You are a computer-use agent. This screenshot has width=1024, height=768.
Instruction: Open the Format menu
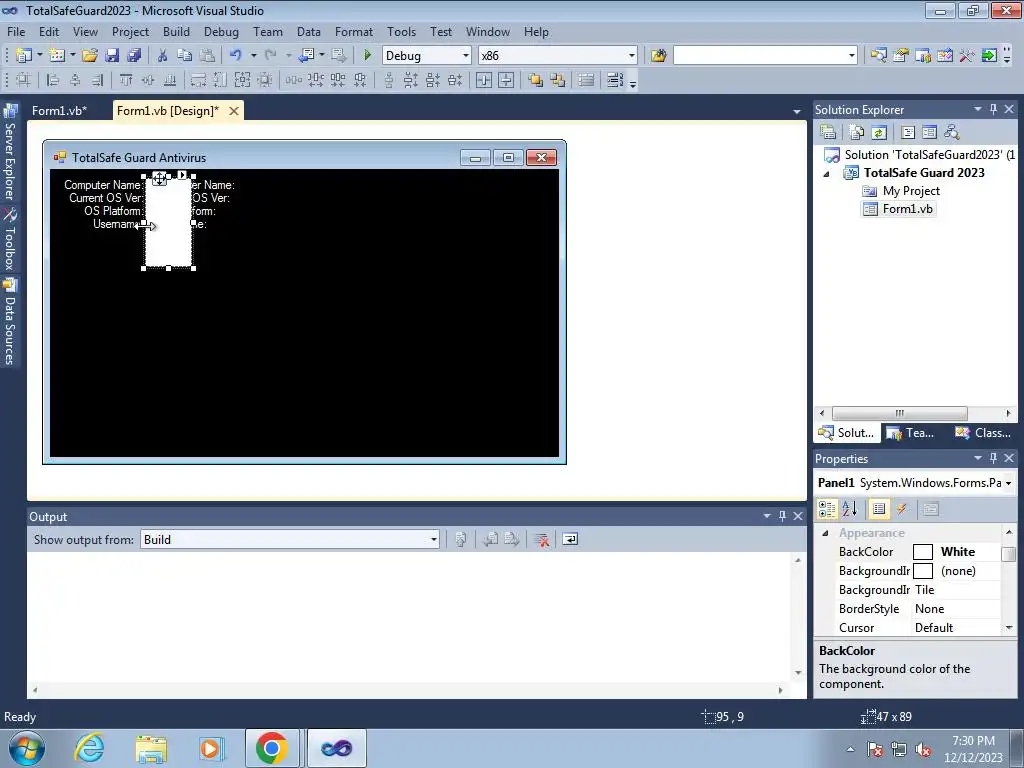[x=353, y=31]
